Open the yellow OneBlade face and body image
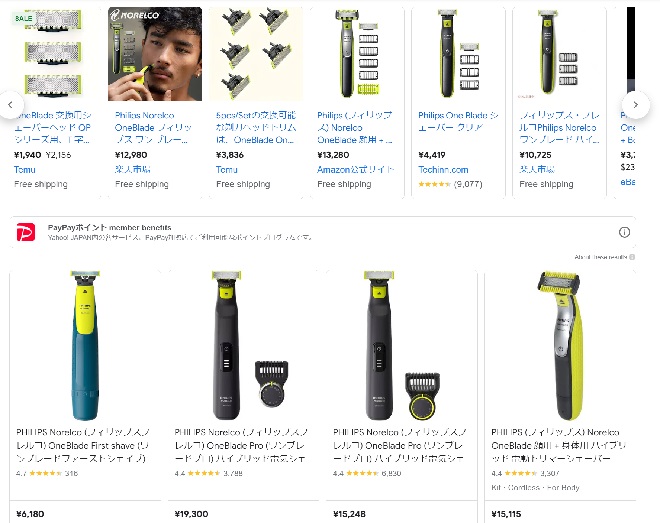 point(562,345)
